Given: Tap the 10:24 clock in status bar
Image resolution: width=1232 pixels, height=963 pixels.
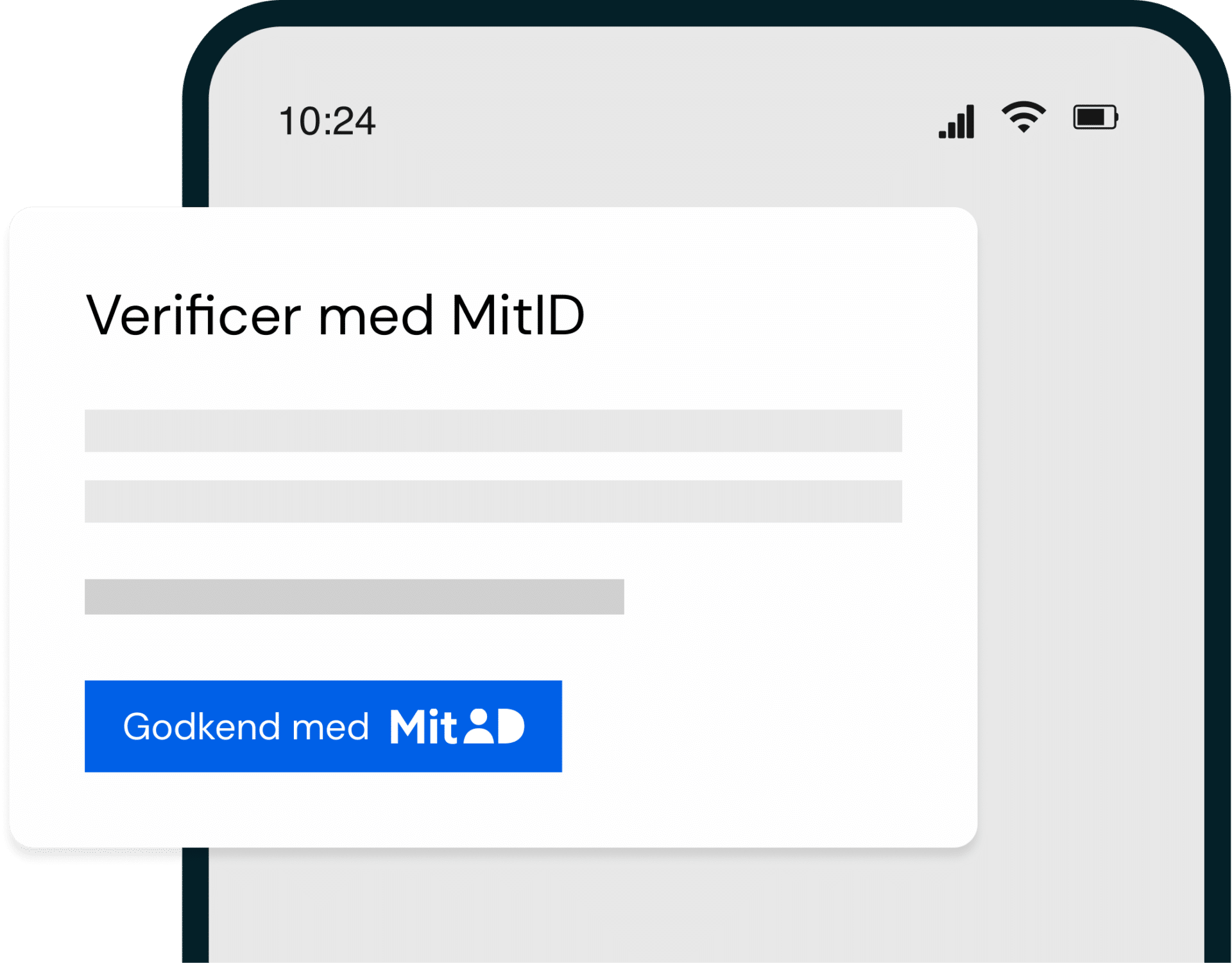Looking at the screenshot, I should 327,121.
